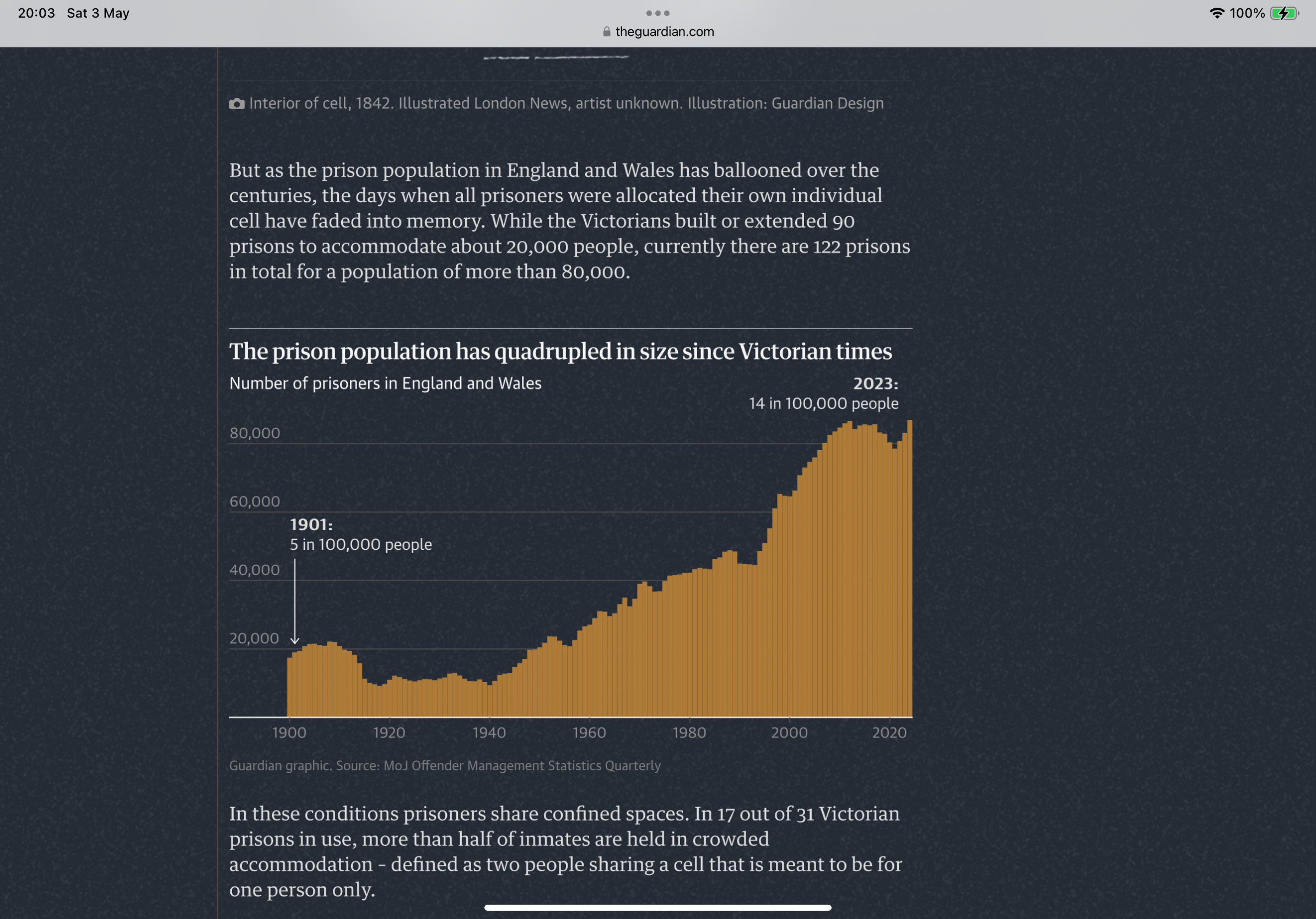The image size is (1316, 919).
Task: Click the 80,000 y-axis label
Action: [255, 433]
